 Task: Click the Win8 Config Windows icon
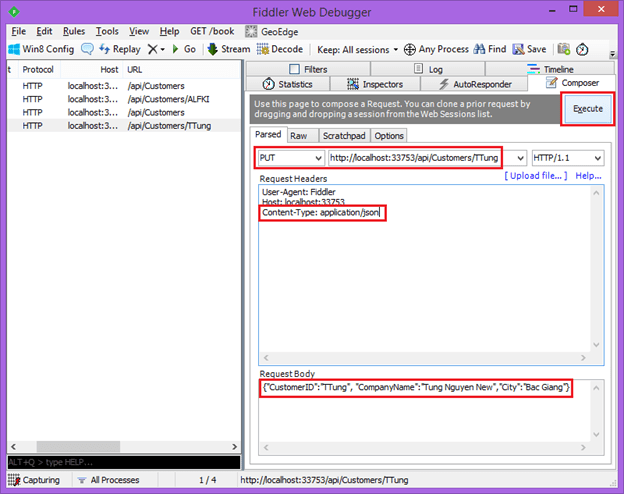(x=14, y=49)
